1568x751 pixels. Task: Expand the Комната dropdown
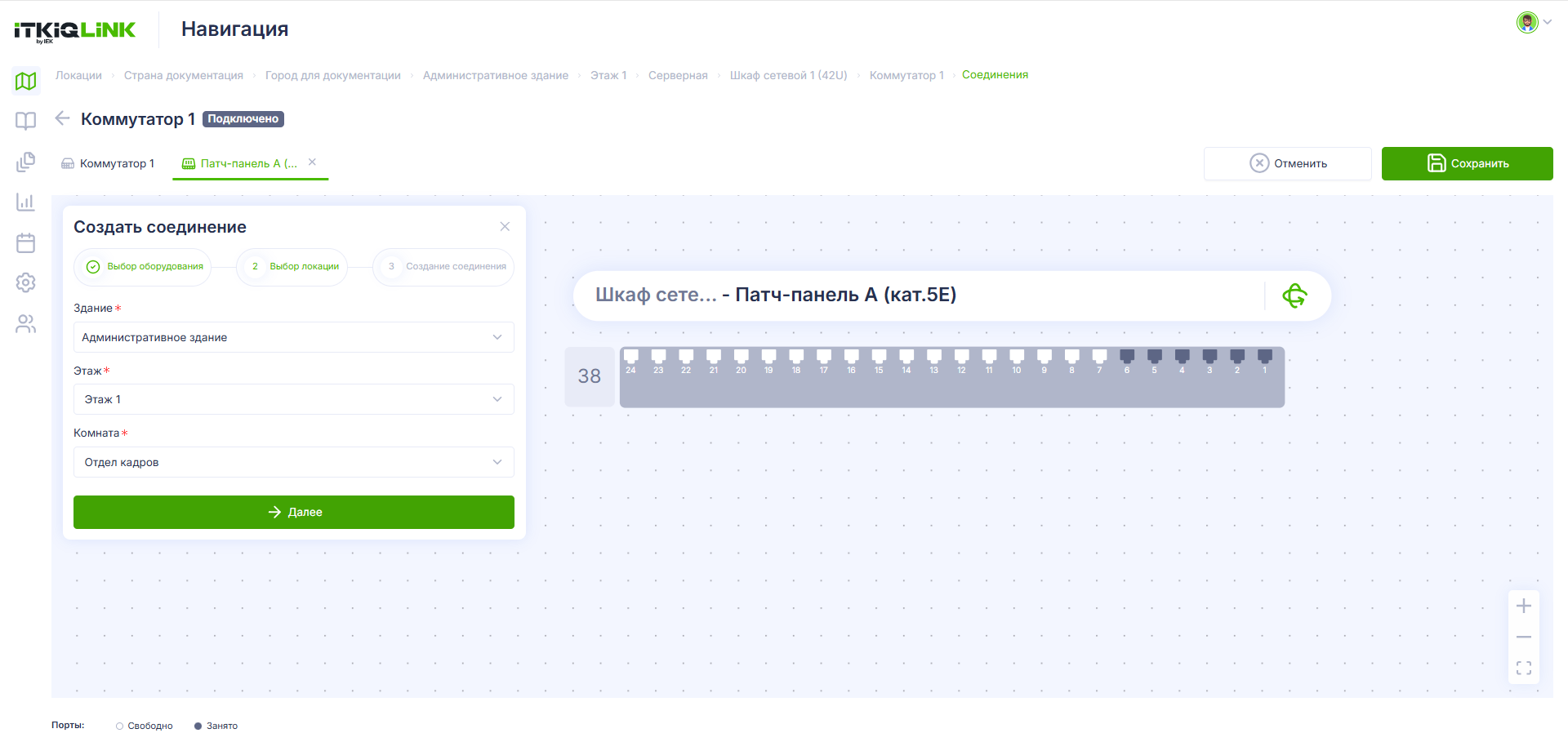pyautogui.click(x=294, y=462)
